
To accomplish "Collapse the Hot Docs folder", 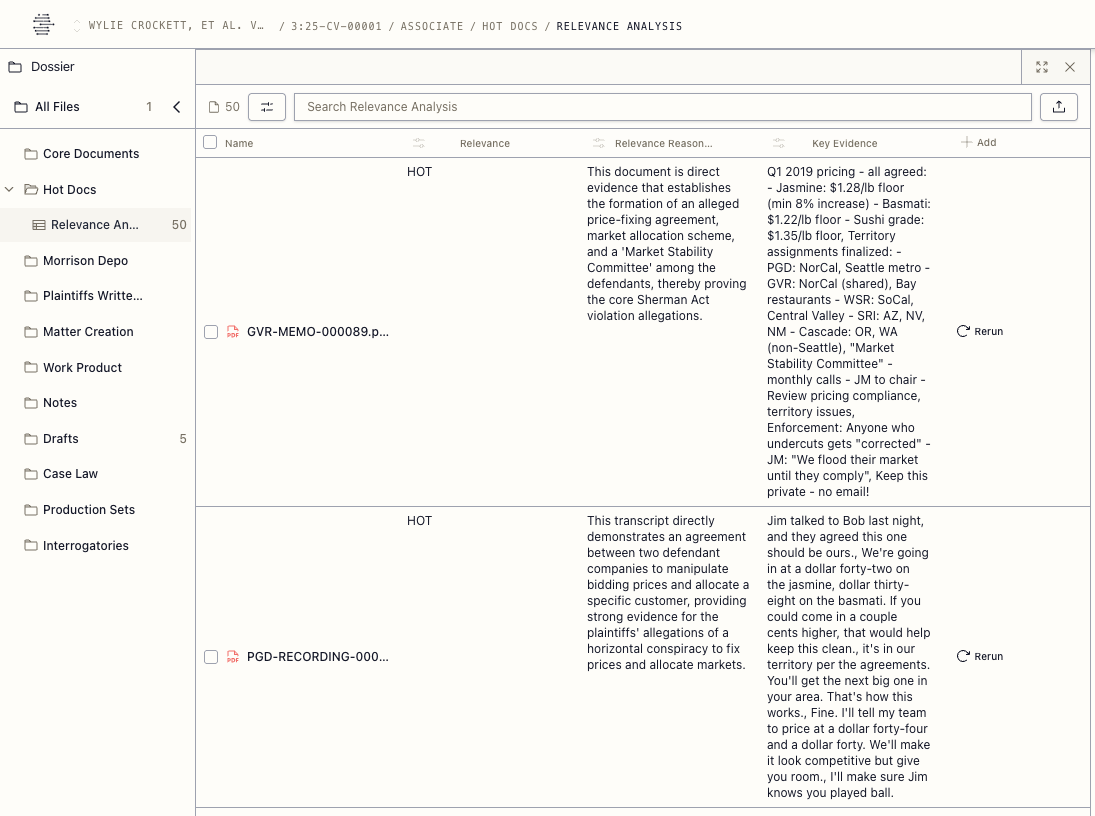I will click(10, 190).
